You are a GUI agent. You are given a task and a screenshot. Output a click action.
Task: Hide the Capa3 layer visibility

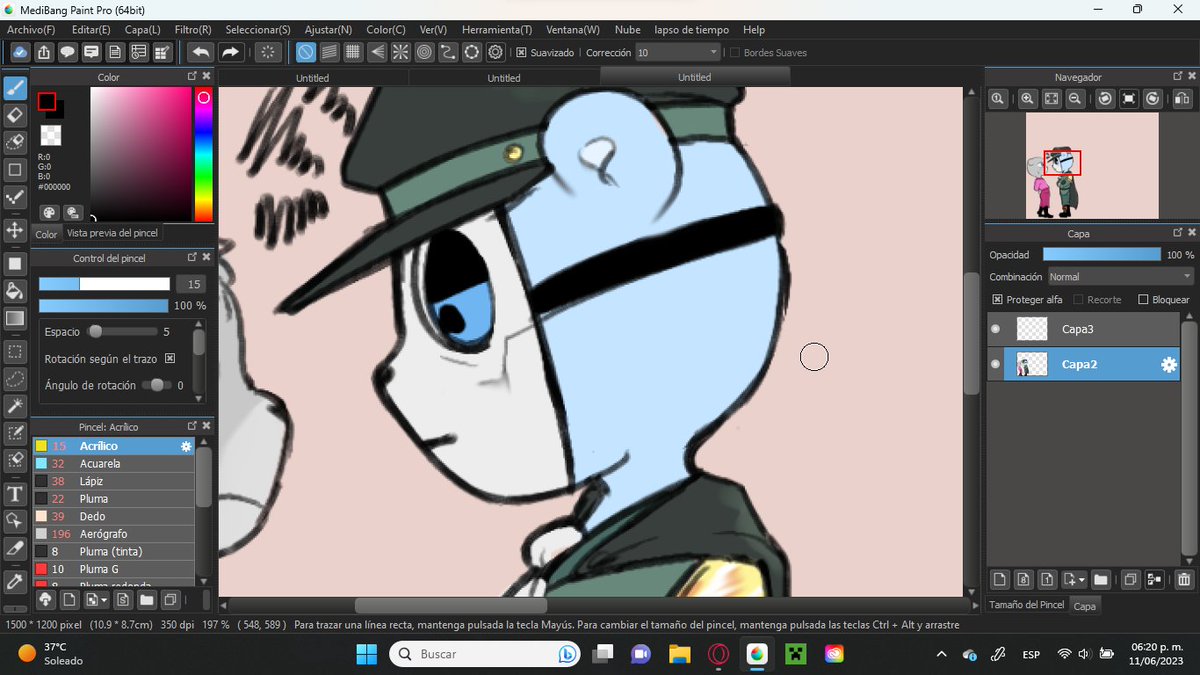[x=995, y=329]
